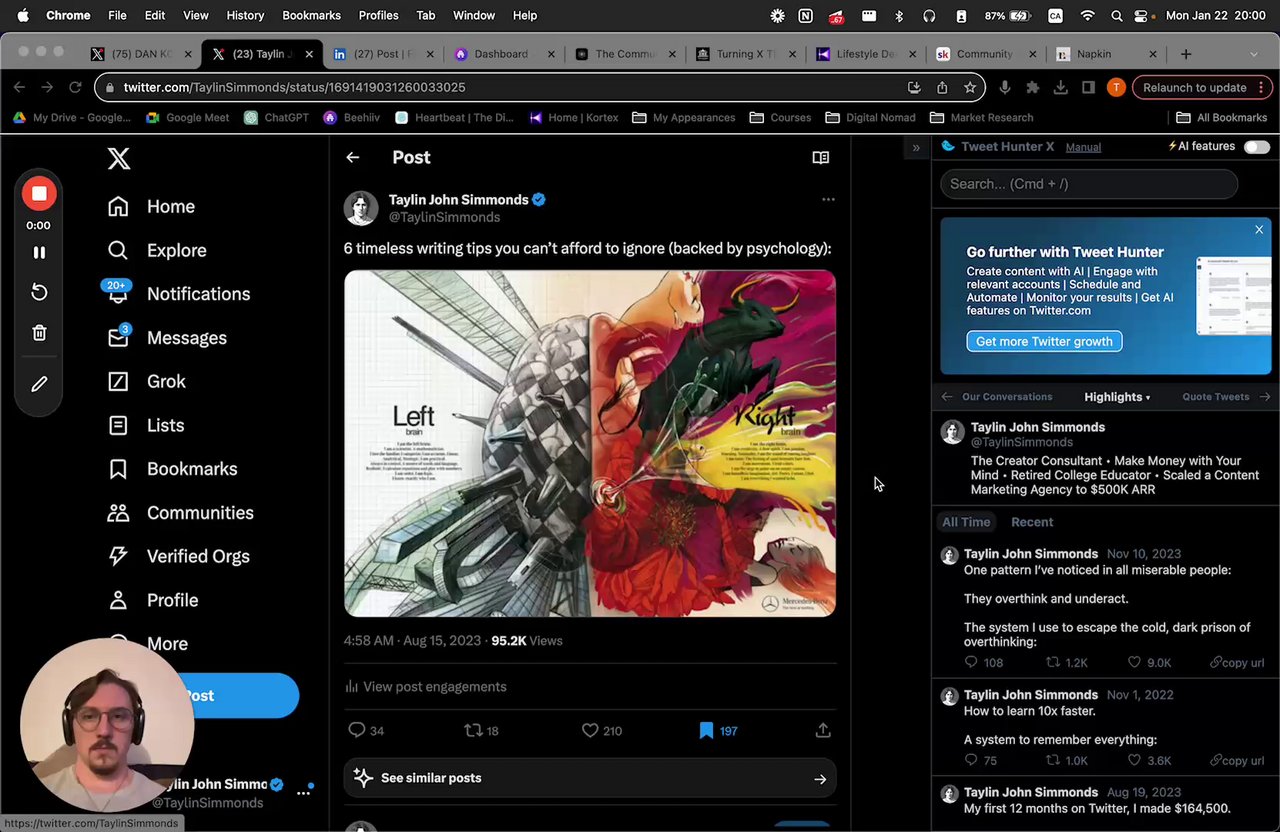This screenshot has height=832, width=1280.
Task: Open the Apple menu
Action: tap(23, 16)
